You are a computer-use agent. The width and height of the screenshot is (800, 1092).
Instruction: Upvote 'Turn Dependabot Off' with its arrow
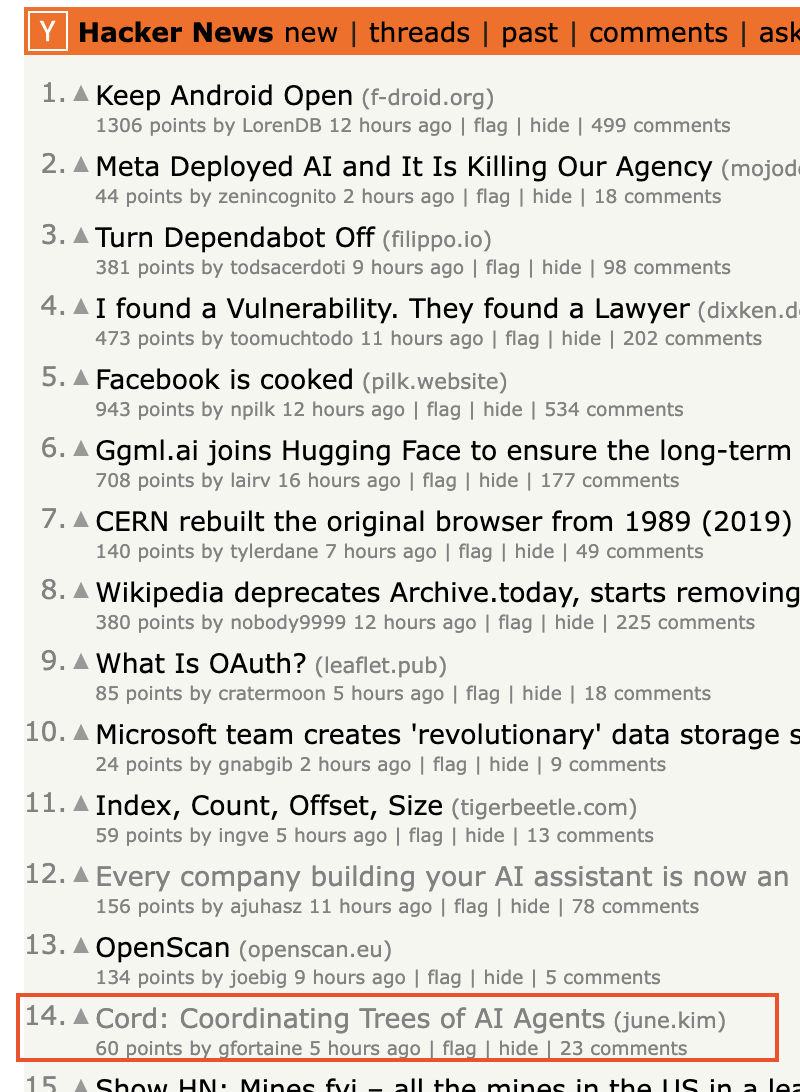82,236
